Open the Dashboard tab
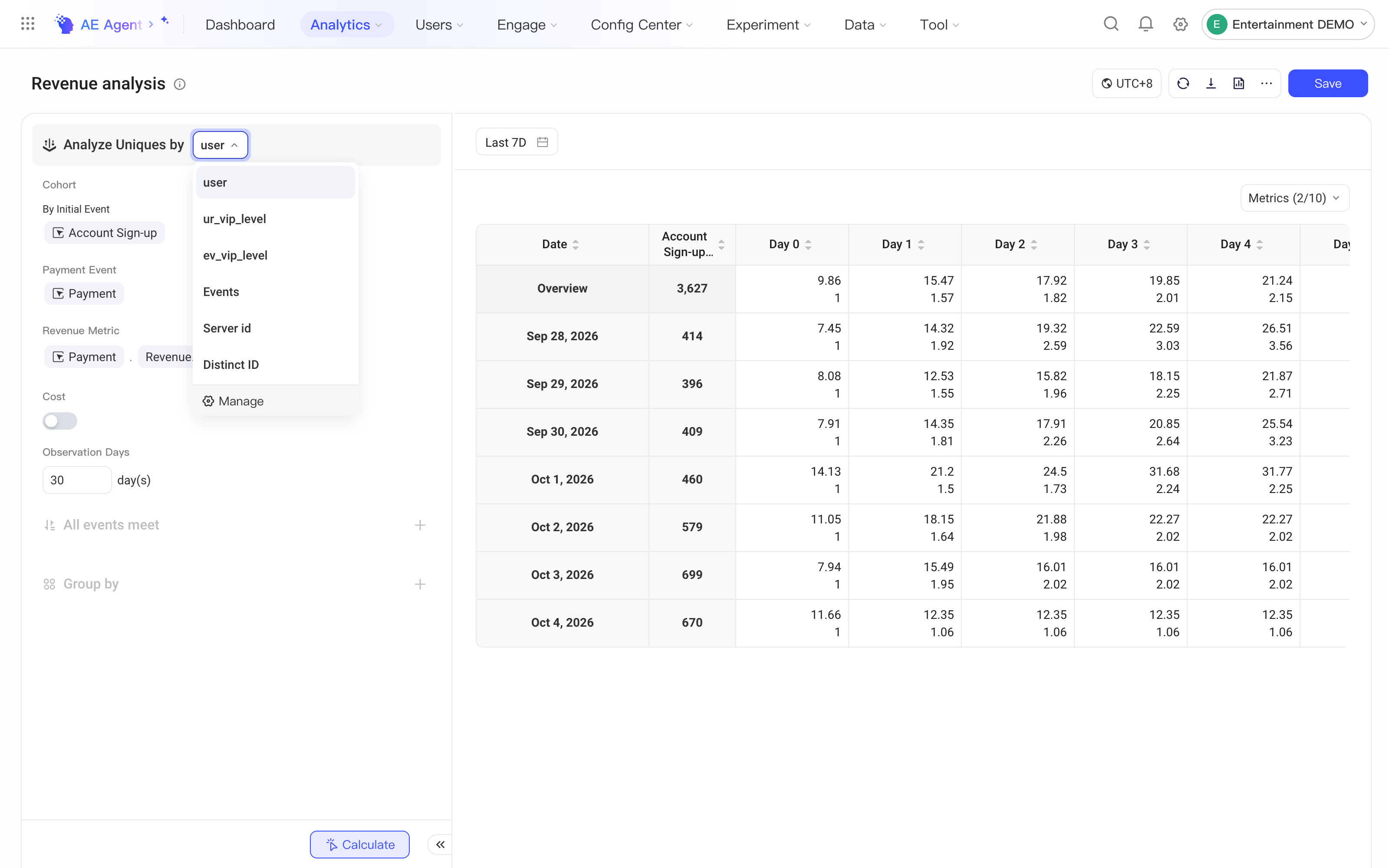This screenshot has height=868, width=1389. point(240,25)
